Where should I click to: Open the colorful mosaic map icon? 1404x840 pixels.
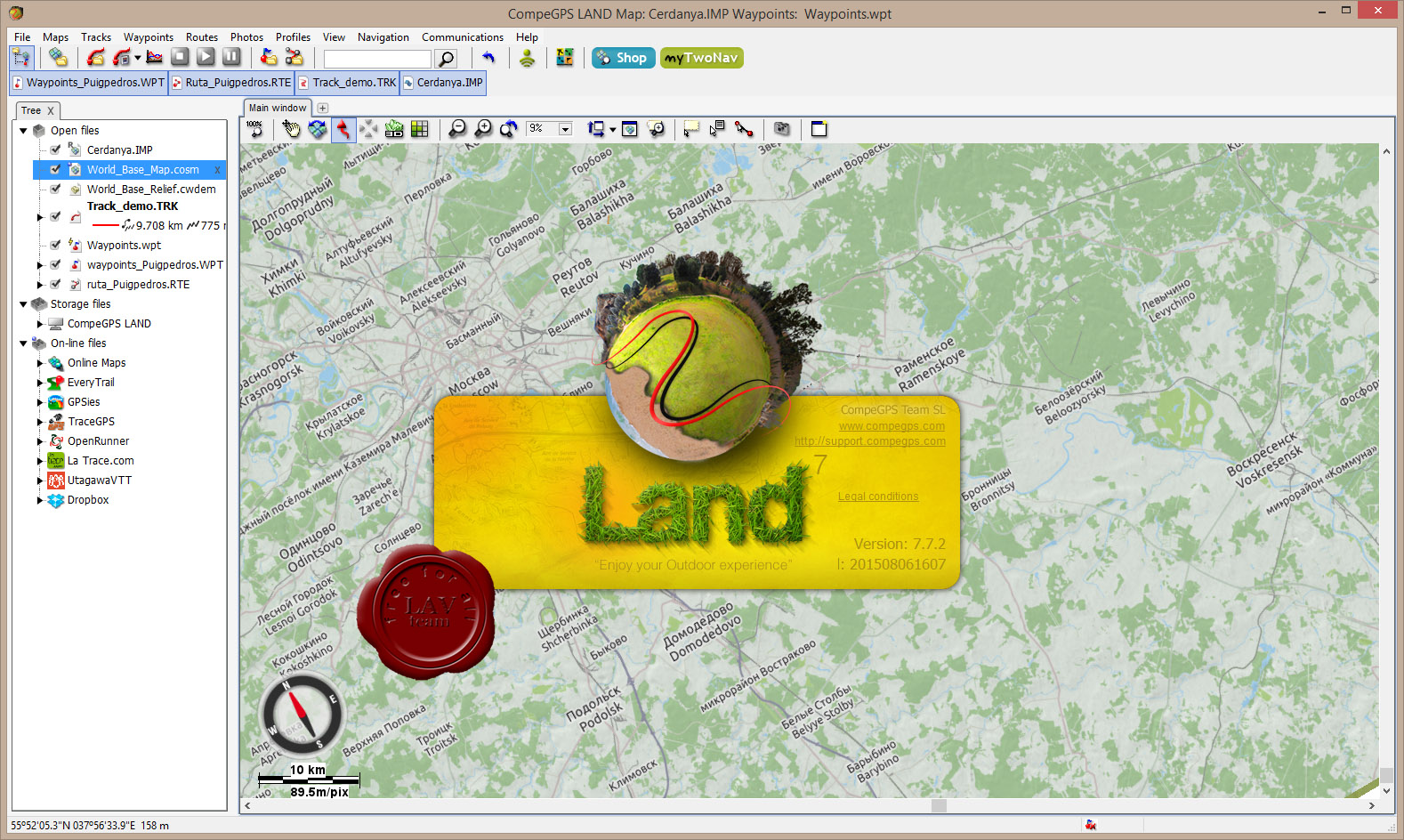click(x=565, y=58)
